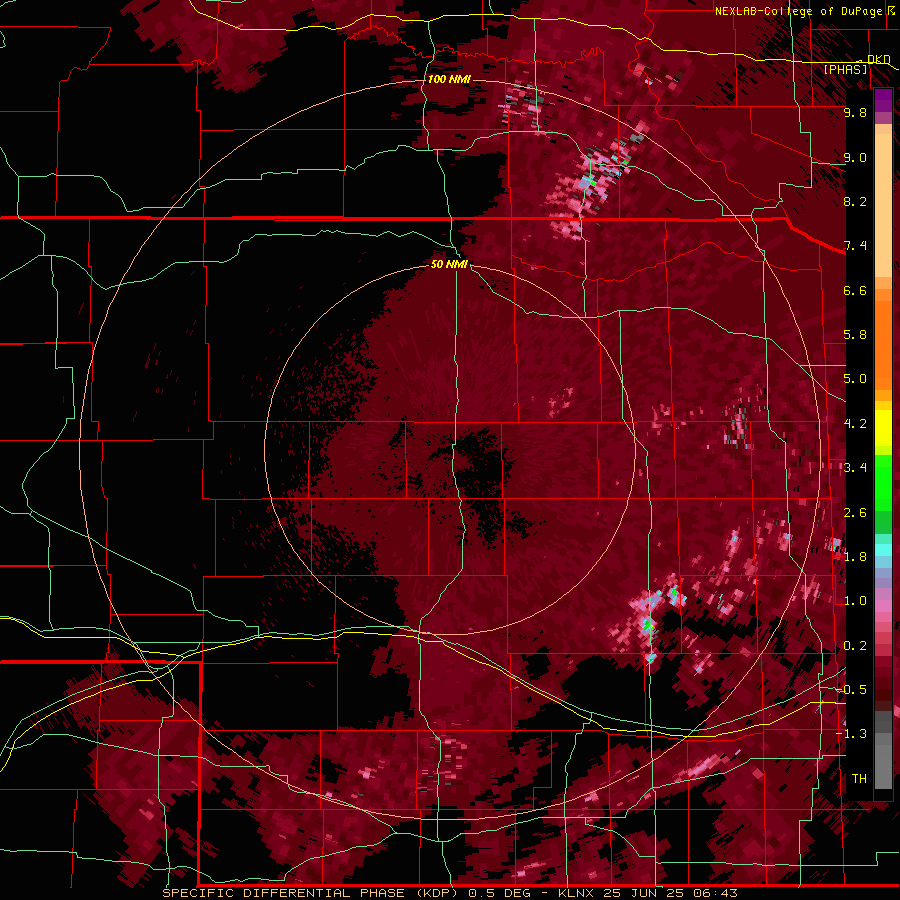Click the 5.0 scale value
This screenshot has width=900, height=900.
[855, 379]
